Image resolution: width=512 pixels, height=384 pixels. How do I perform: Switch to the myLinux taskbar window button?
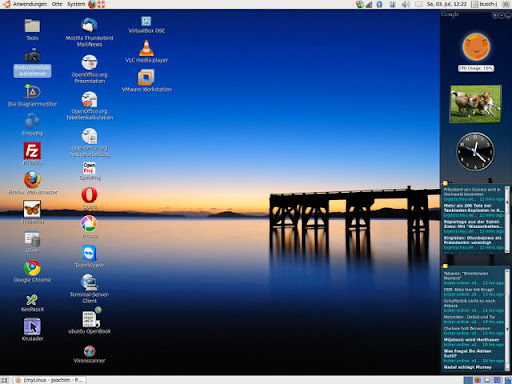point(50,380)
